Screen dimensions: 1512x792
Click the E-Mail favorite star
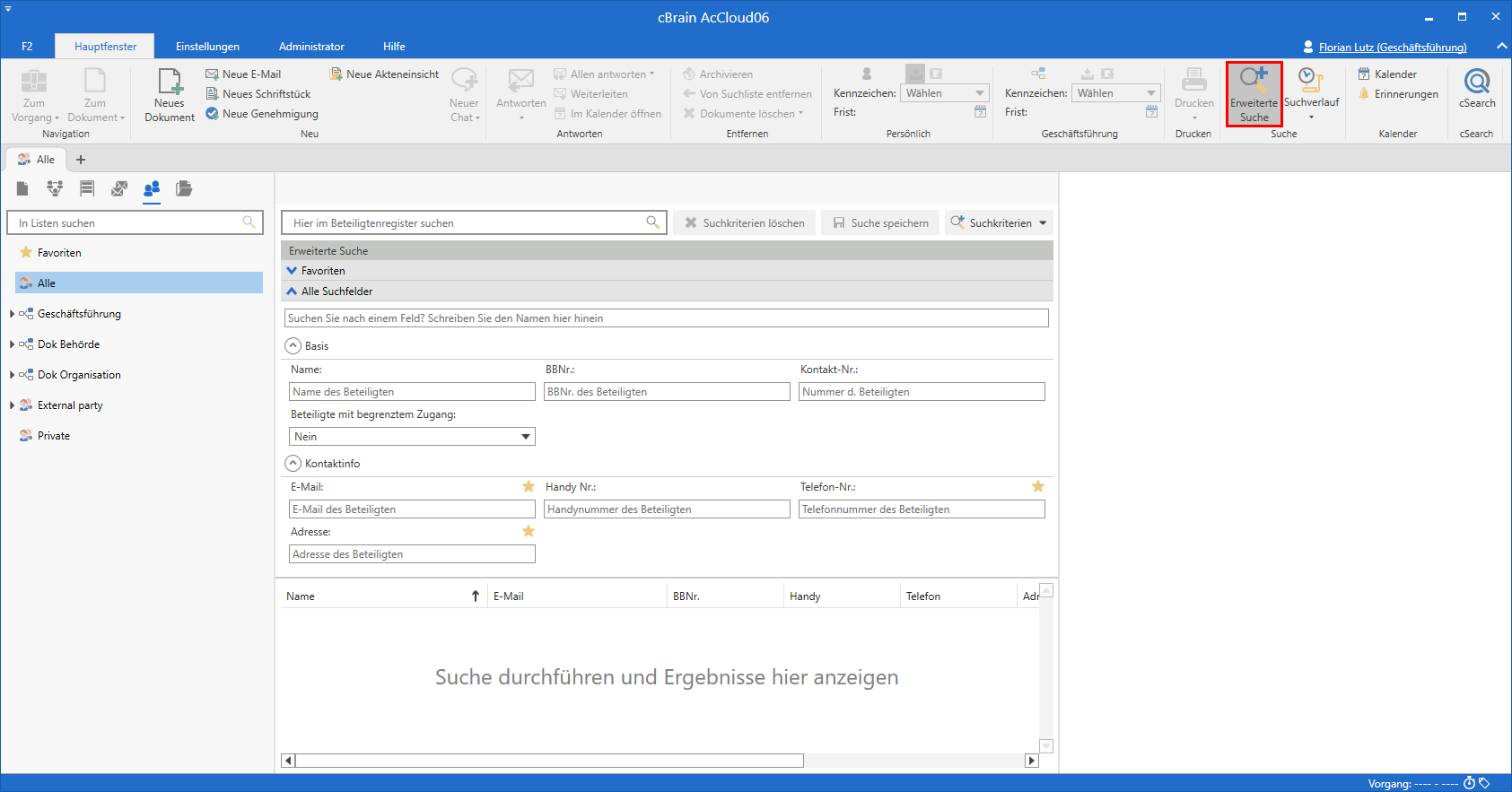(529, 486)
